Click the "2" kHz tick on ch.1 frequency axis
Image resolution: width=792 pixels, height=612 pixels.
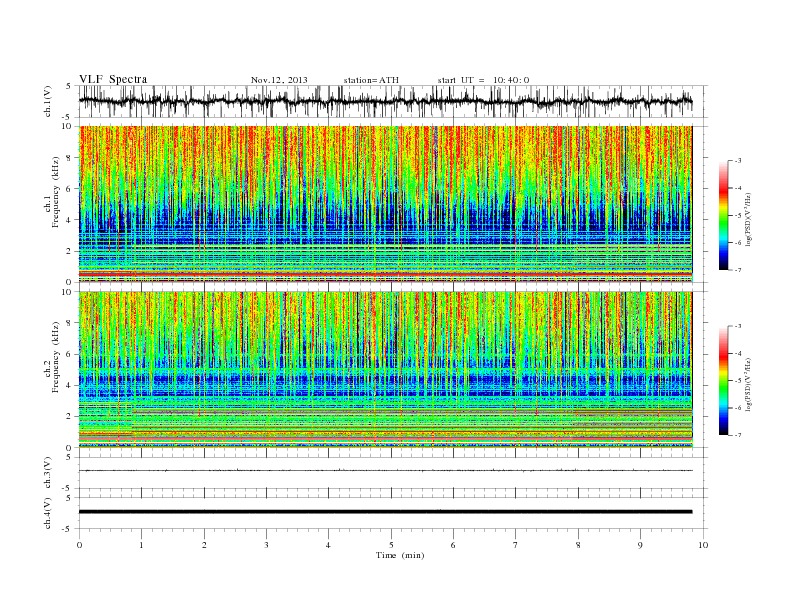click(70, 251)
